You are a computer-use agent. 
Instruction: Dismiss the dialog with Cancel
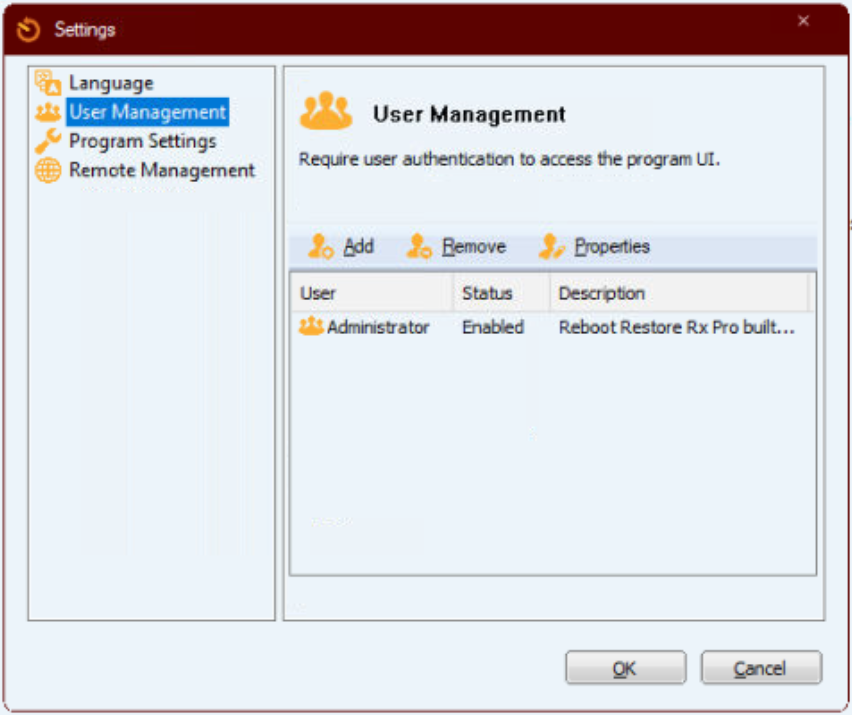coord(761,667)
